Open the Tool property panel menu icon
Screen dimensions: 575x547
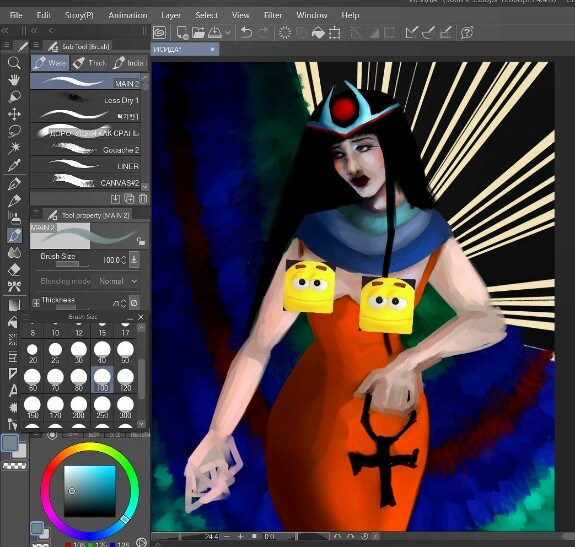[36, 213]
